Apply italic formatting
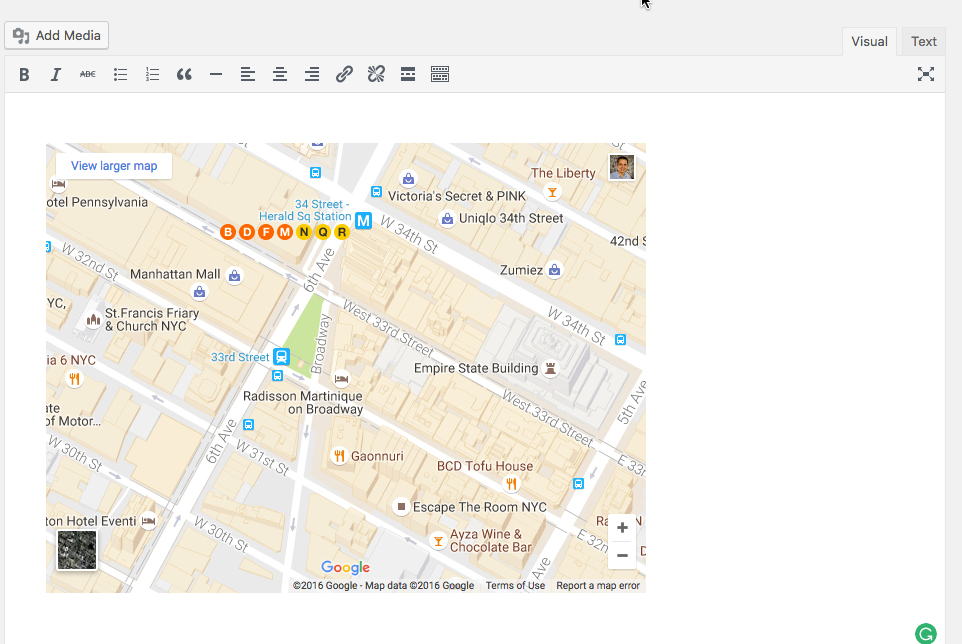962x644 pixels. 56,74
